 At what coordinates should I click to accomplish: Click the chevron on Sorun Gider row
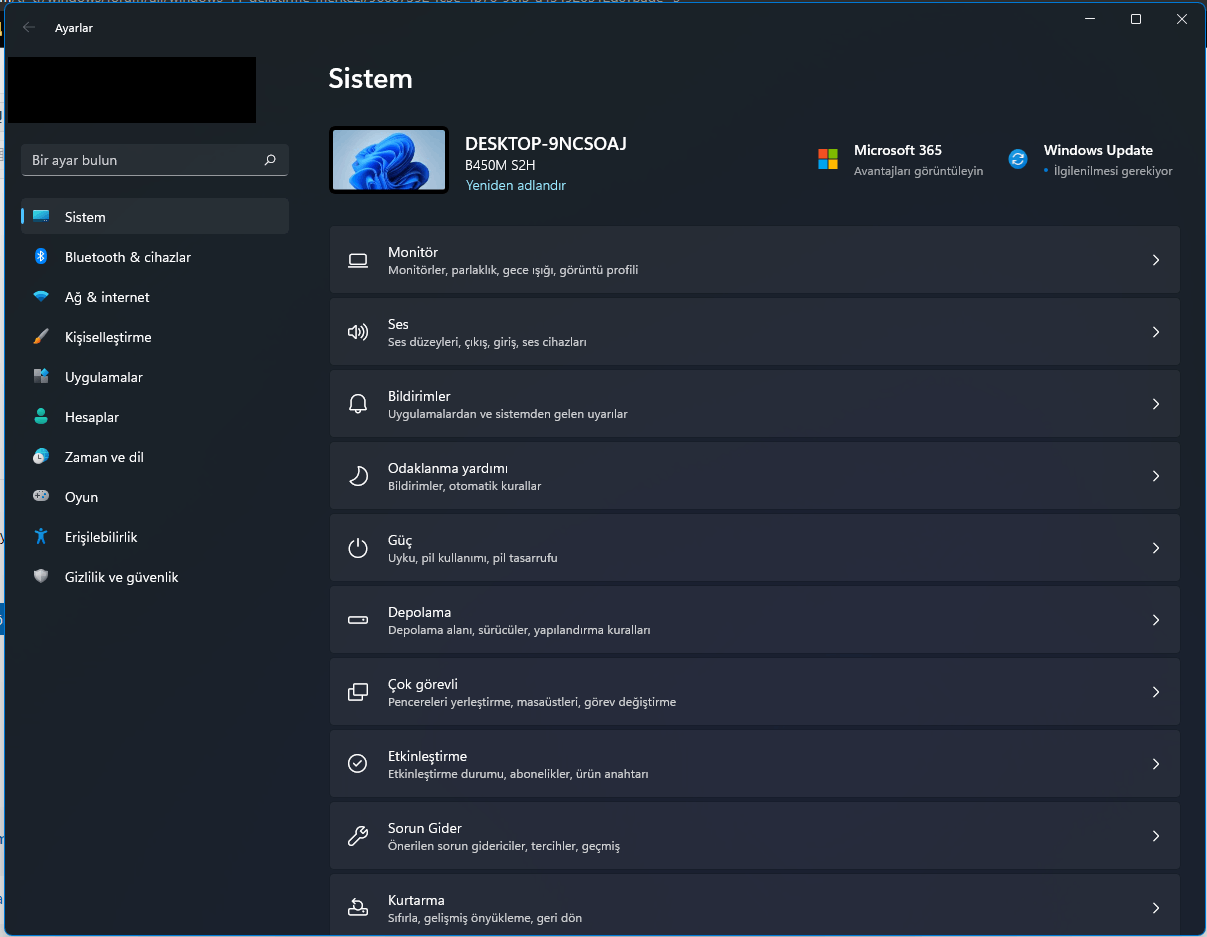[1156, 836]
